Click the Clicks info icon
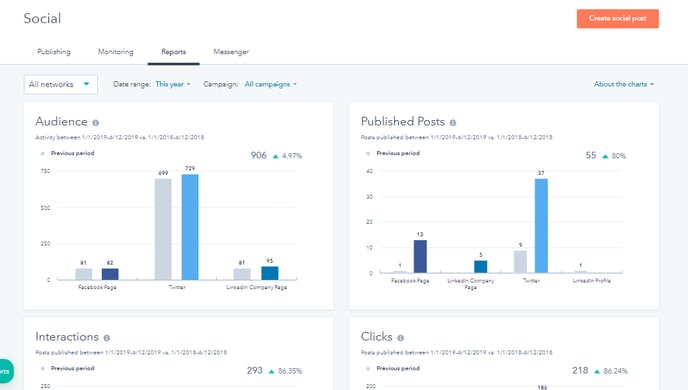 pos(400,338)
